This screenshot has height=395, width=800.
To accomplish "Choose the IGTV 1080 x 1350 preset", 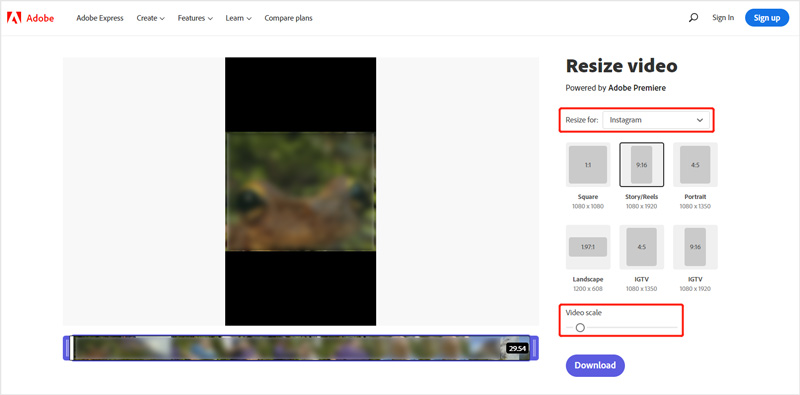I will pos(641,247).
